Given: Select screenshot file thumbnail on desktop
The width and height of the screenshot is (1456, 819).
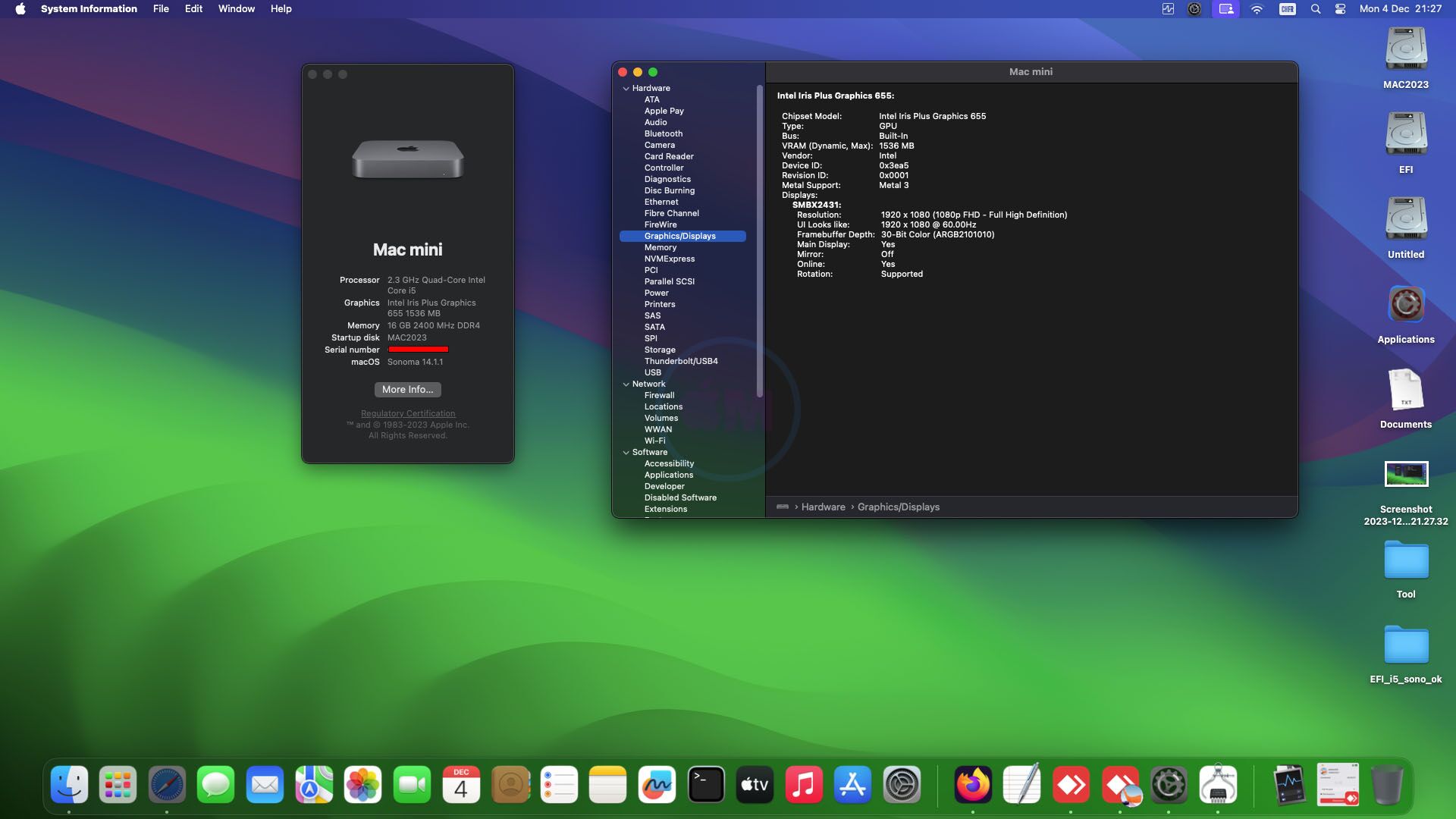Looking at the screenshot, I should click(1406, 474).
